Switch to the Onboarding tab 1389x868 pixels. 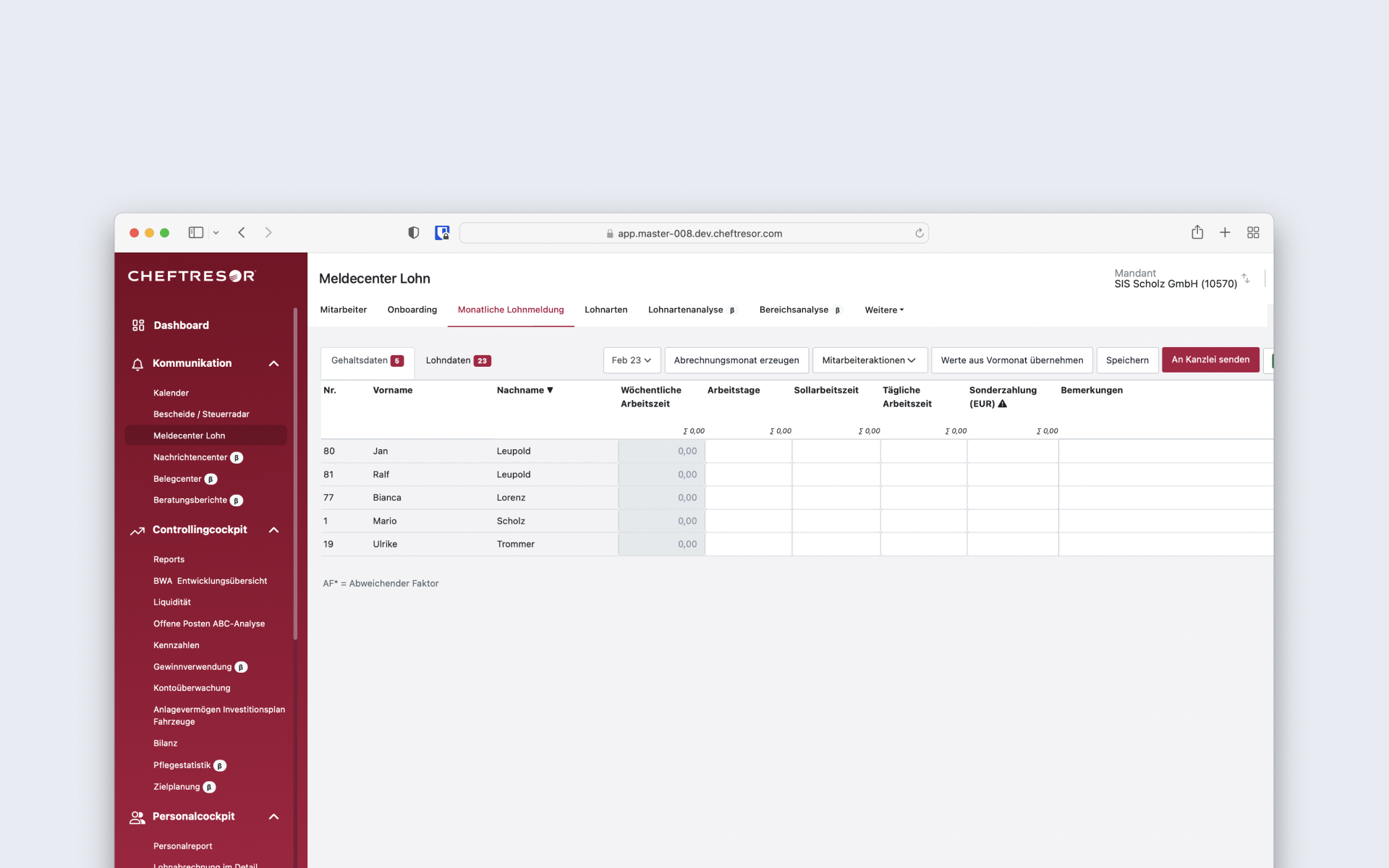[412, 310]
